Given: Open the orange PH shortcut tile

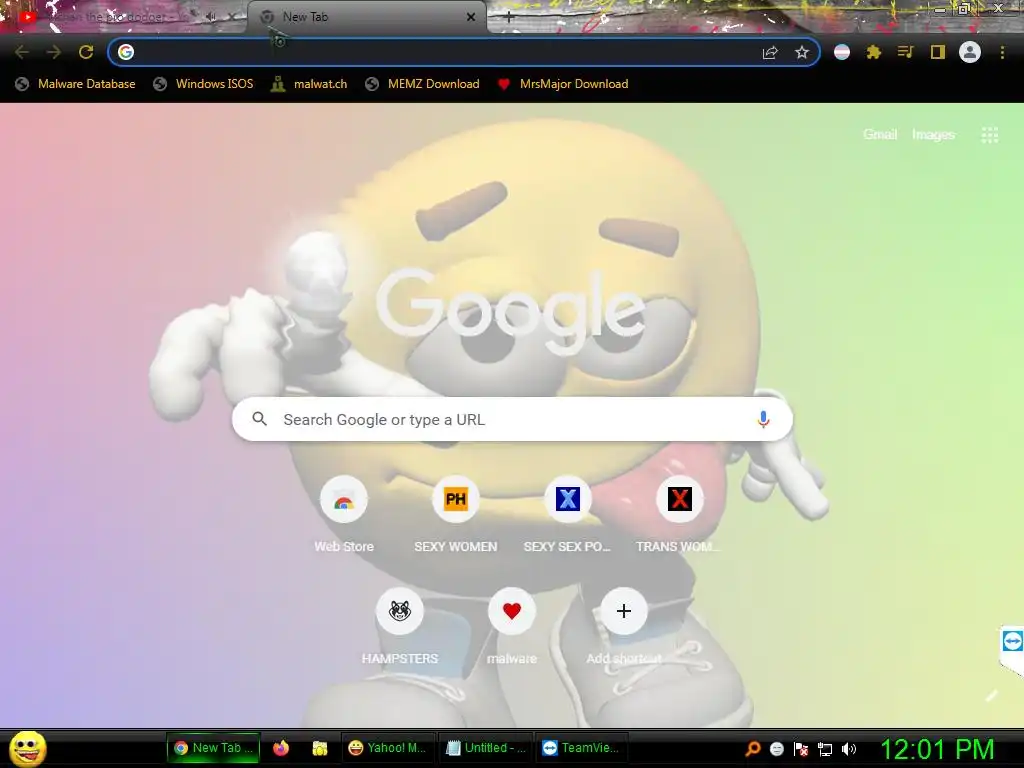Looking at the screenshot, I should point(456,500).
